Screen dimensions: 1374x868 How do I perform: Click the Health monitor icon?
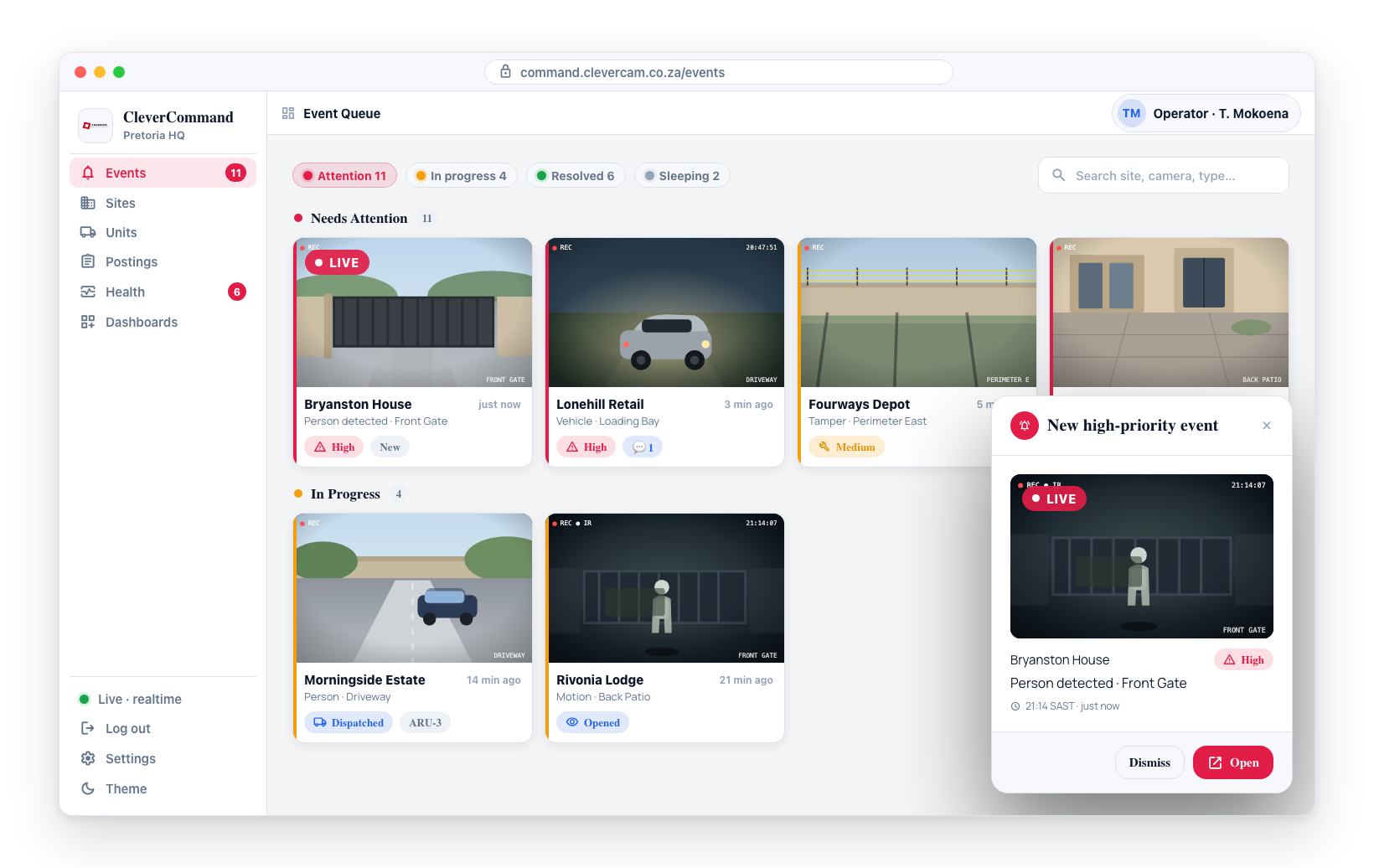pyautogui.click(x=88, y=292)
